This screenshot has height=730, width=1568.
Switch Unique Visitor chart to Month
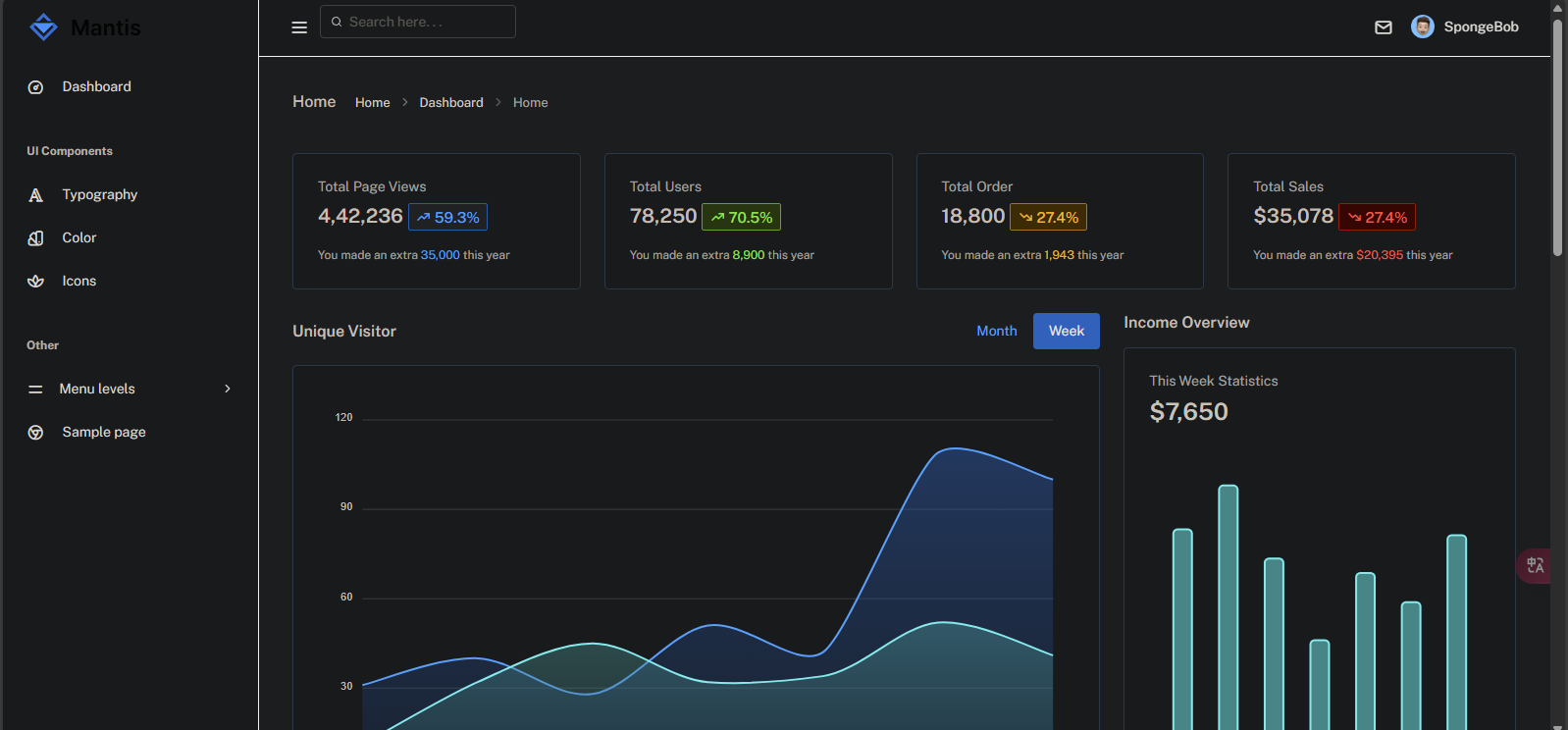pyautogui.click(x=996, y=332)
